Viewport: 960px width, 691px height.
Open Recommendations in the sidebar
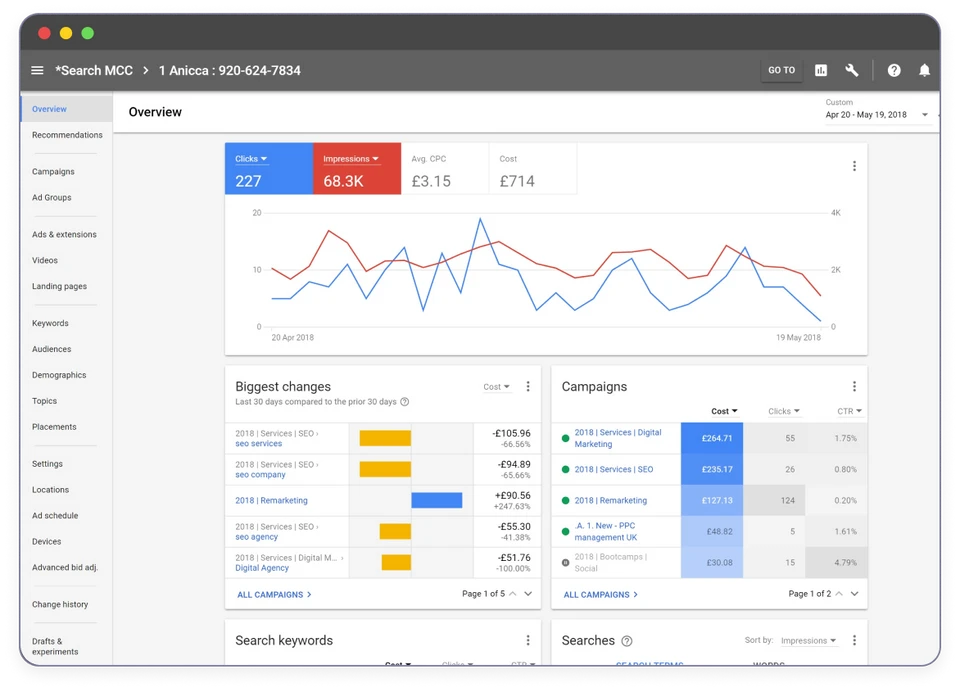pyautogui.click(x=67, y=135)
